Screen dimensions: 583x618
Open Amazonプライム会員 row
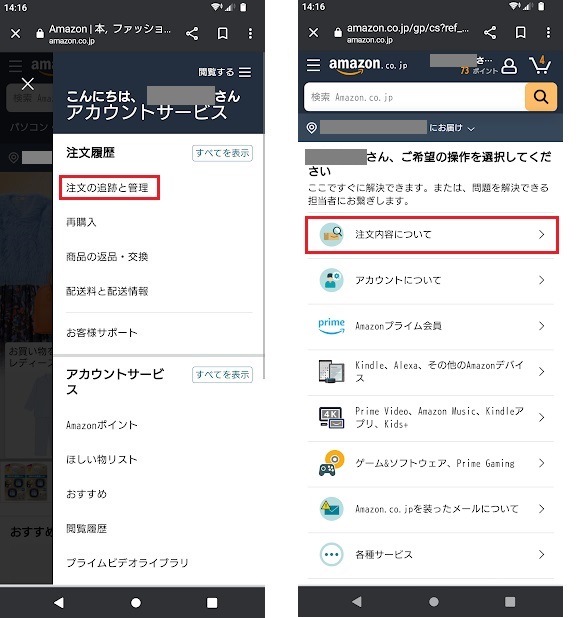coord(430,326)
